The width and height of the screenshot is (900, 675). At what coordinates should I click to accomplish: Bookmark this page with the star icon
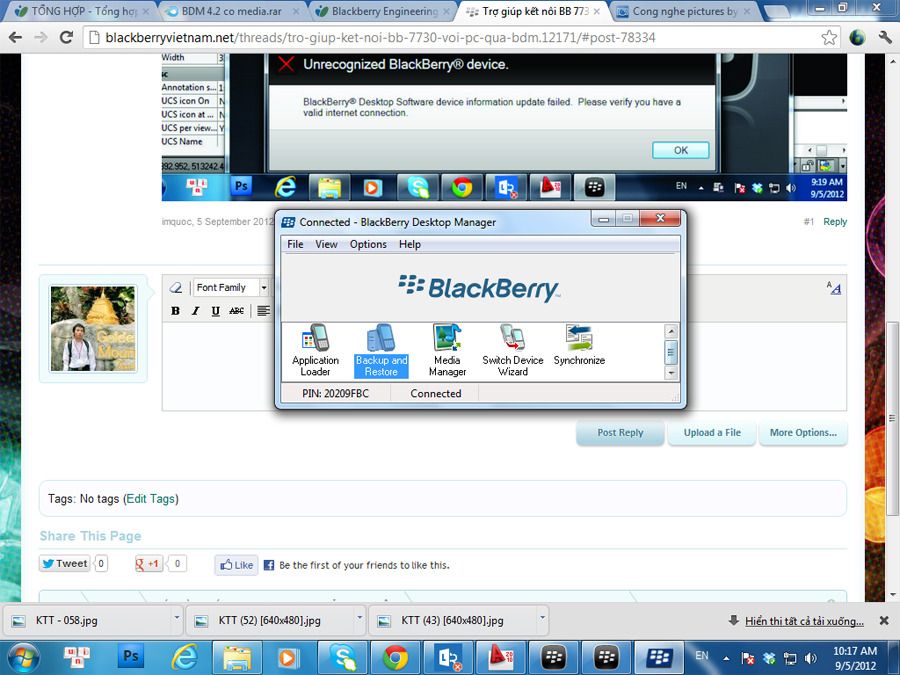point(829,38)
